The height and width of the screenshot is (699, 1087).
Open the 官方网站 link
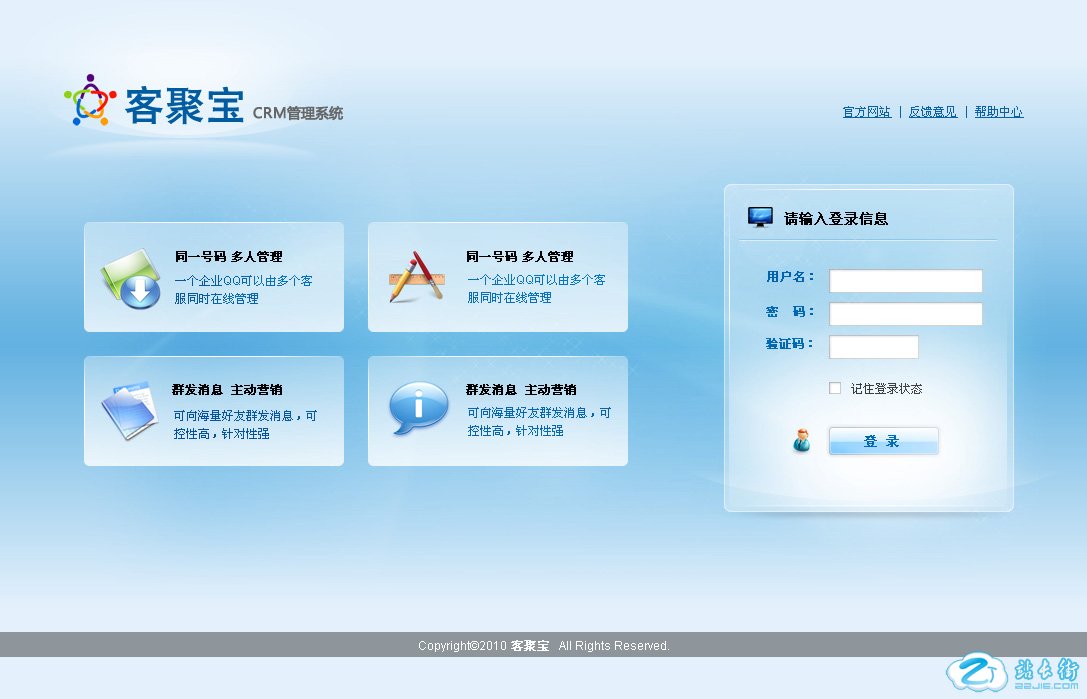pos(866,112)
